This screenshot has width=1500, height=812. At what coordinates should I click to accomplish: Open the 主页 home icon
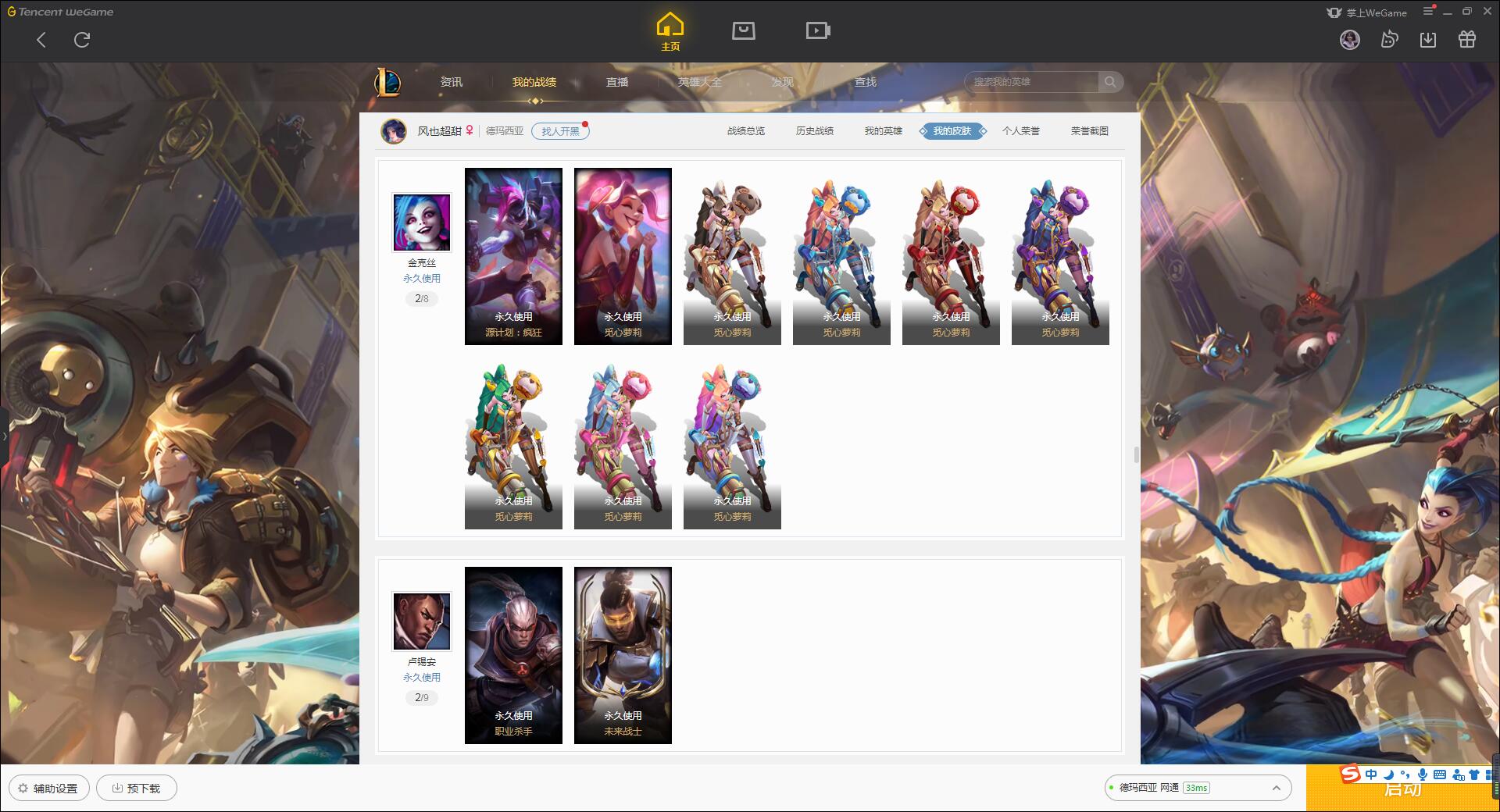coord(670,32)
